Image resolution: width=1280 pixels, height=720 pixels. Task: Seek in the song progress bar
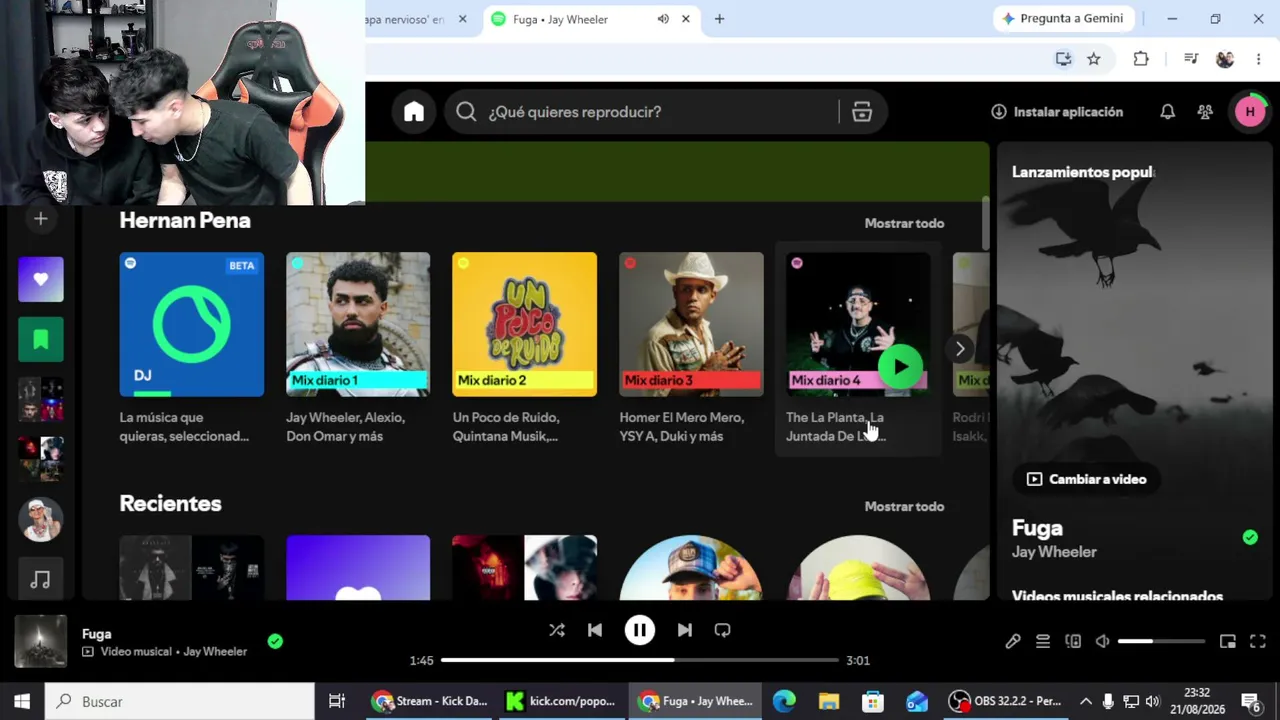639,660
